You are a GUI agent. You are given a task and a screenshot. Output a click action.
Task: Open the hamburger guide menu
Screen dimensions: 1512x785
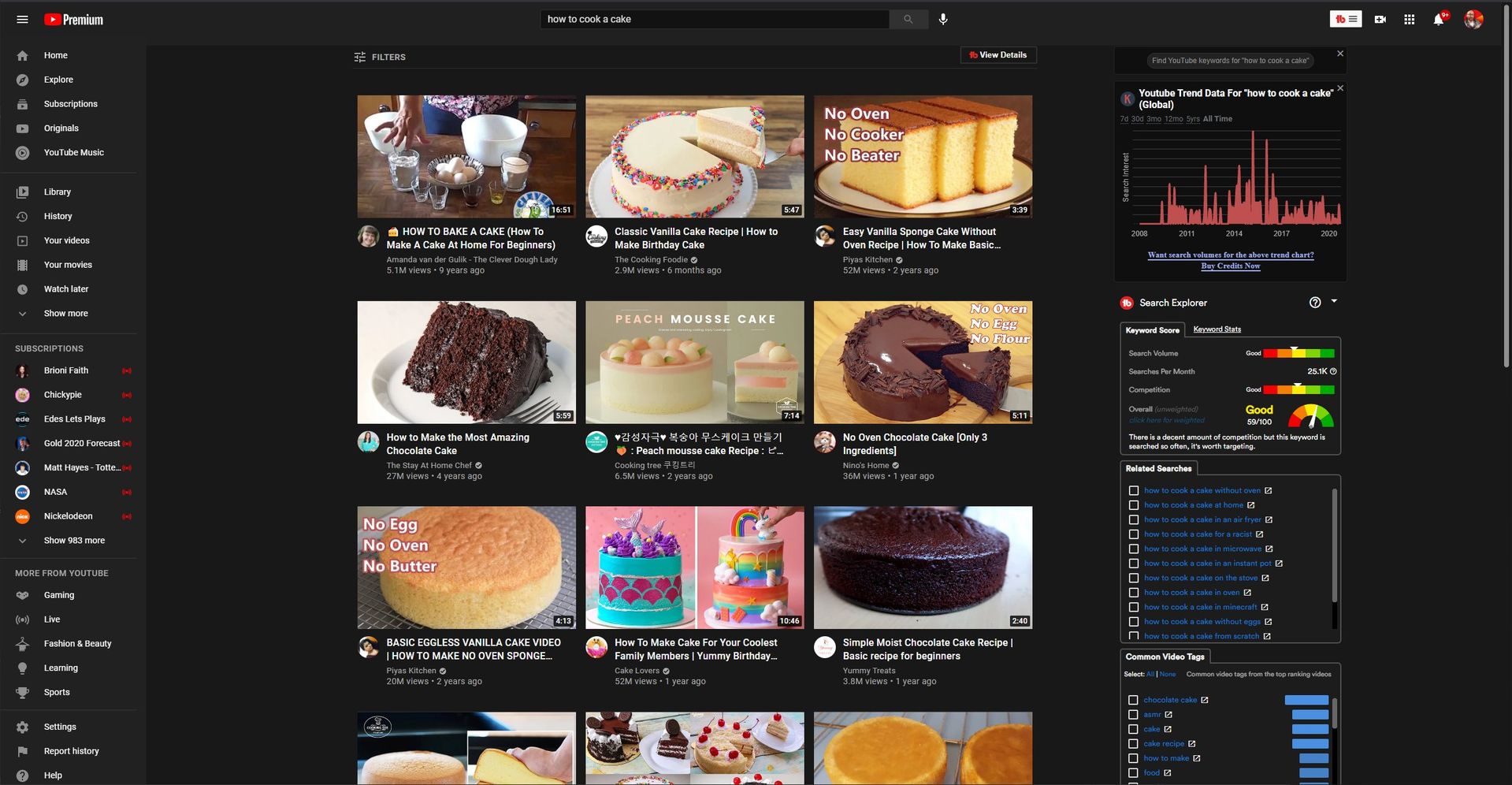click(22, 20)
